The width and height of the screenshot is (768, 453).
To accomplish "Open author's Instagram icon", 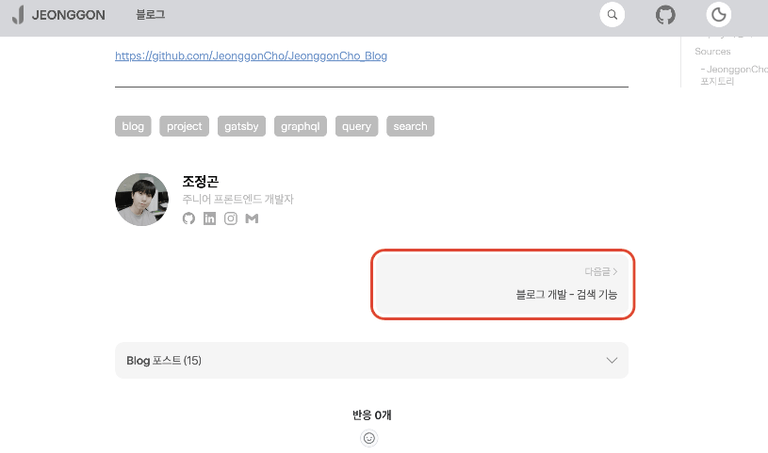I will (x=231, y=218).
